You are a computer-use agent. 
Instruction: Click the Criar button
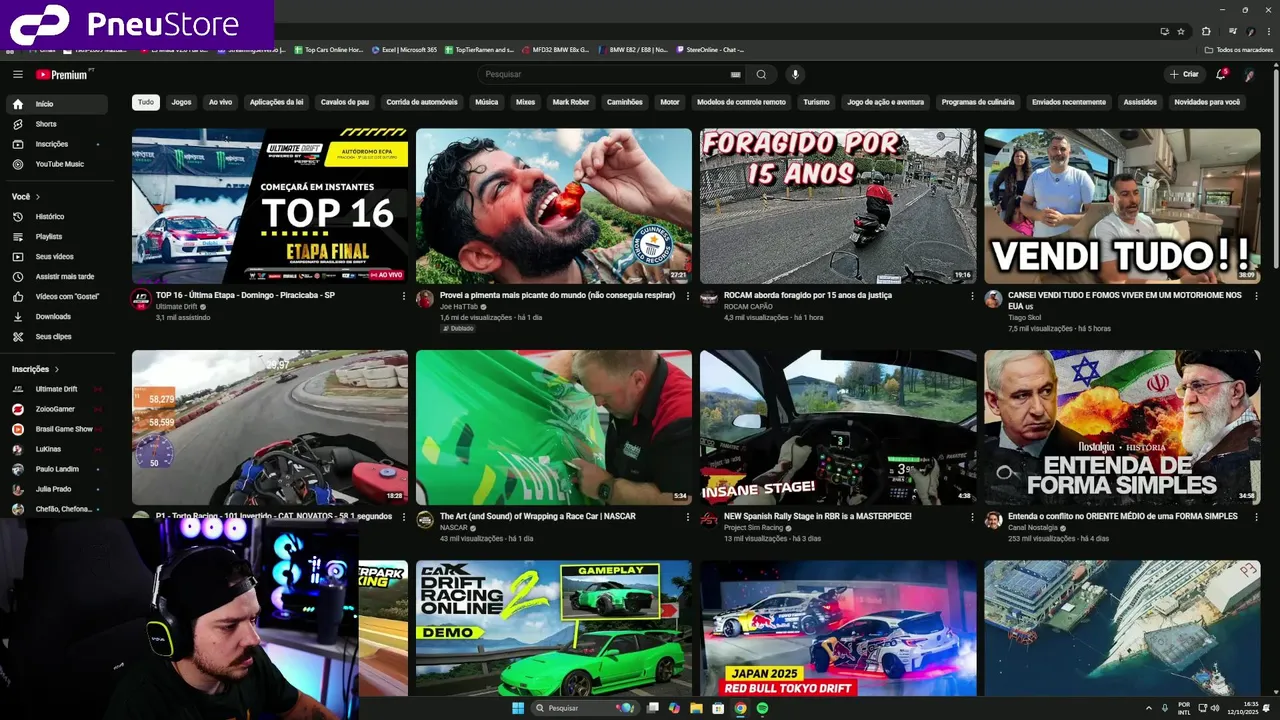click(1185, 74)
